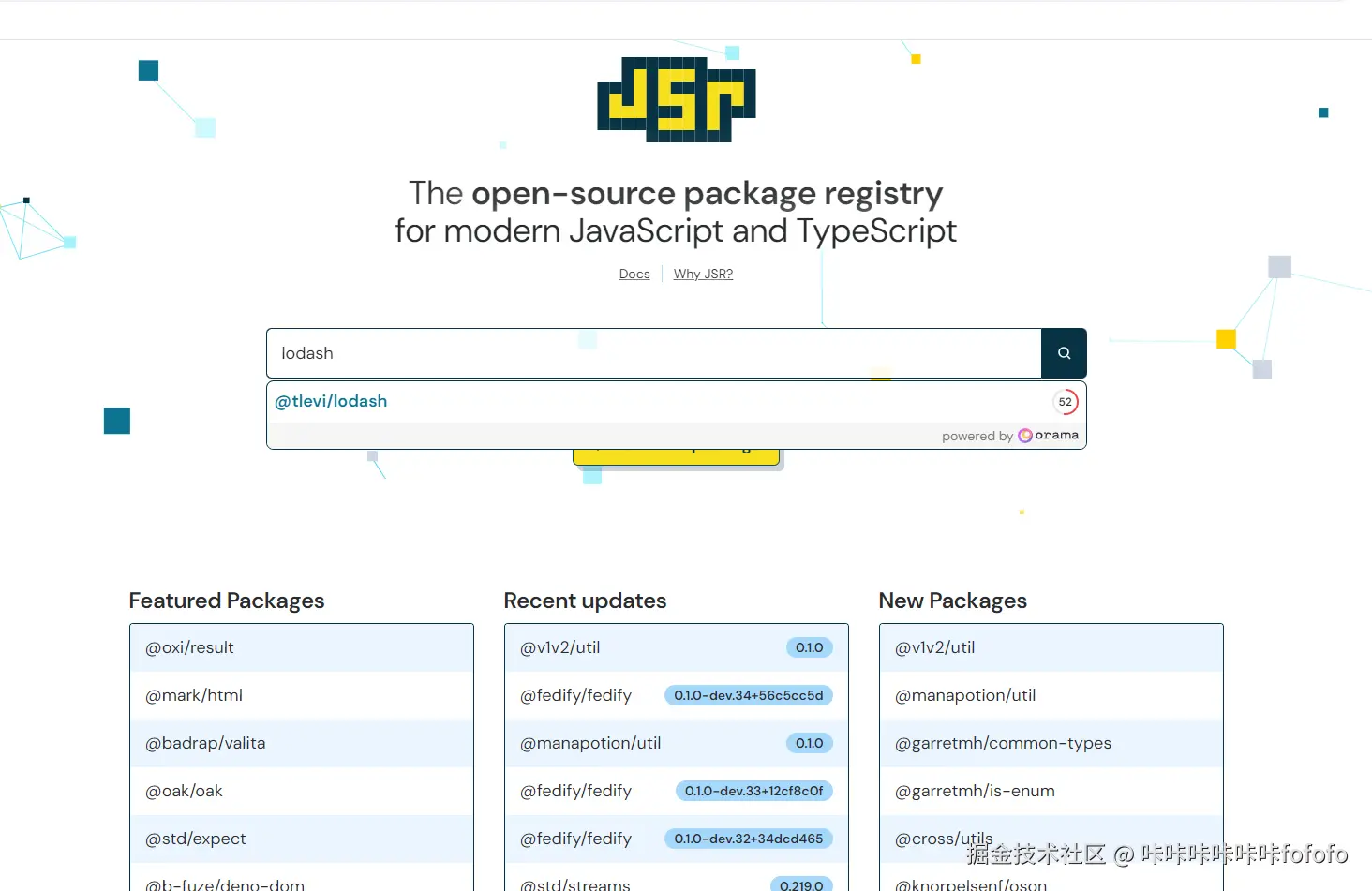The height and width of the screenshot is (891, 1372).
Task: Click the New Packages heading
Action: coord(952,601)
